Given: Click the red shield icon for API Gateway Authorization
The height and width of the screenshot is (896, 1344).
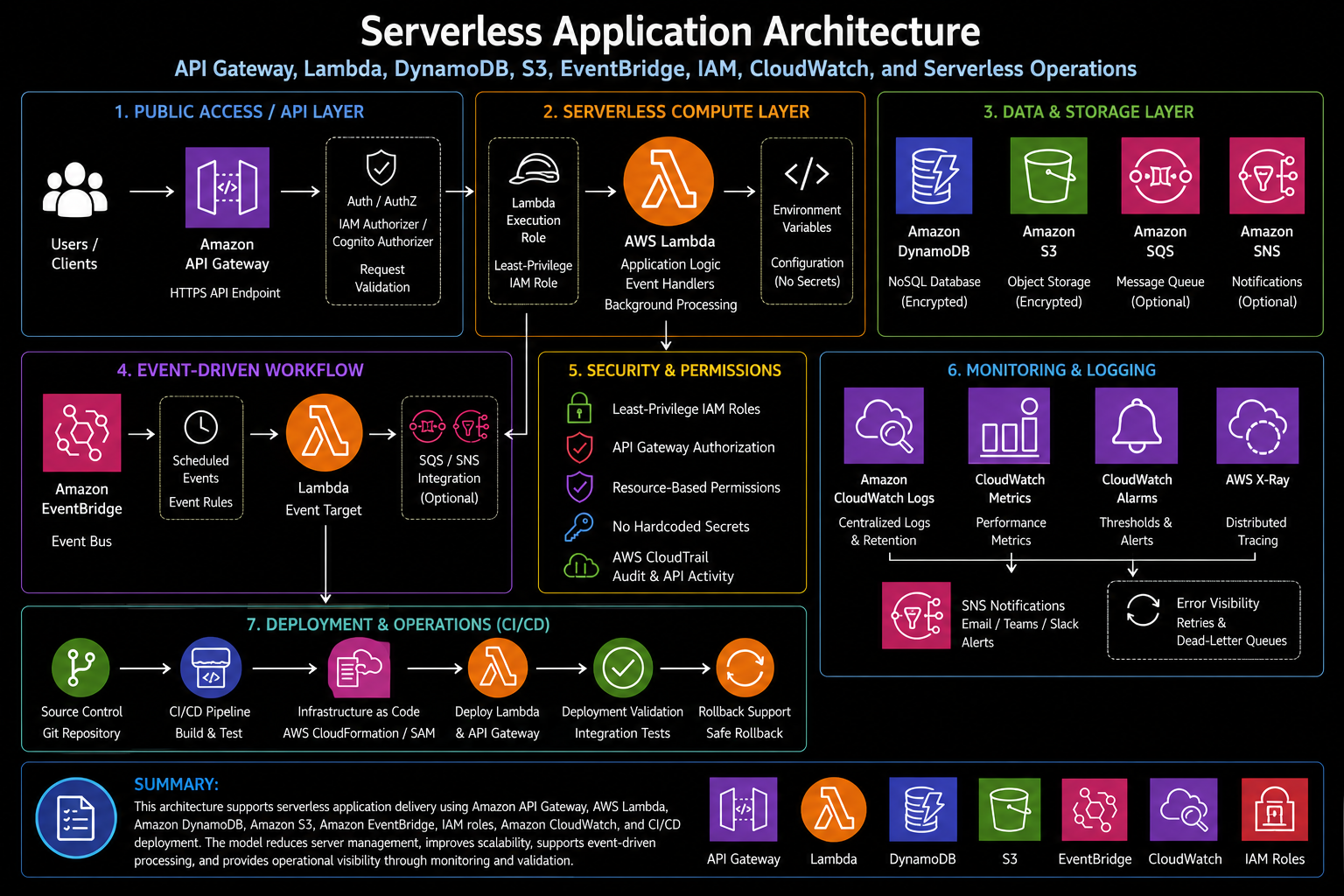Looking at the screenshot, I should pyautogui.click(x=579, y=447).
